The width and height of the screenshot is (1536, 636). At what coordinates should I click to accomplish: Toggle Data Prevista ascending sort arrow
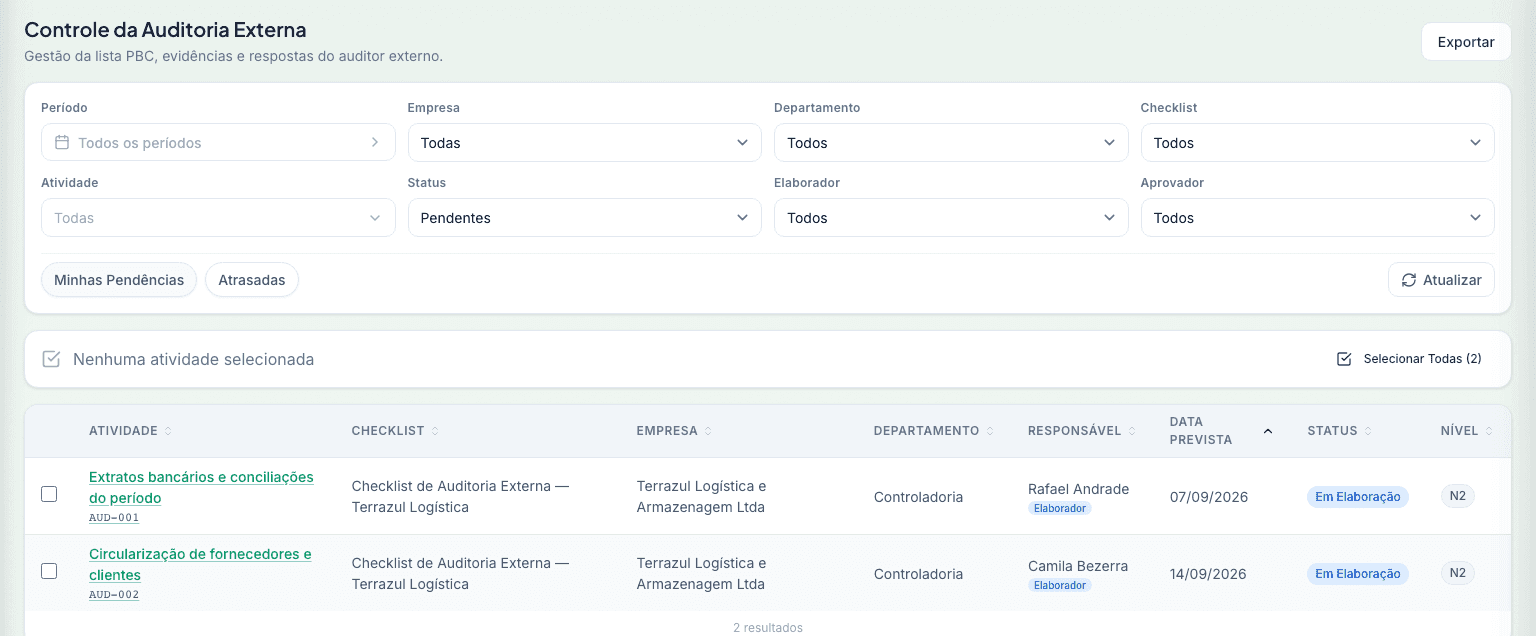[x=1268, y=431]
